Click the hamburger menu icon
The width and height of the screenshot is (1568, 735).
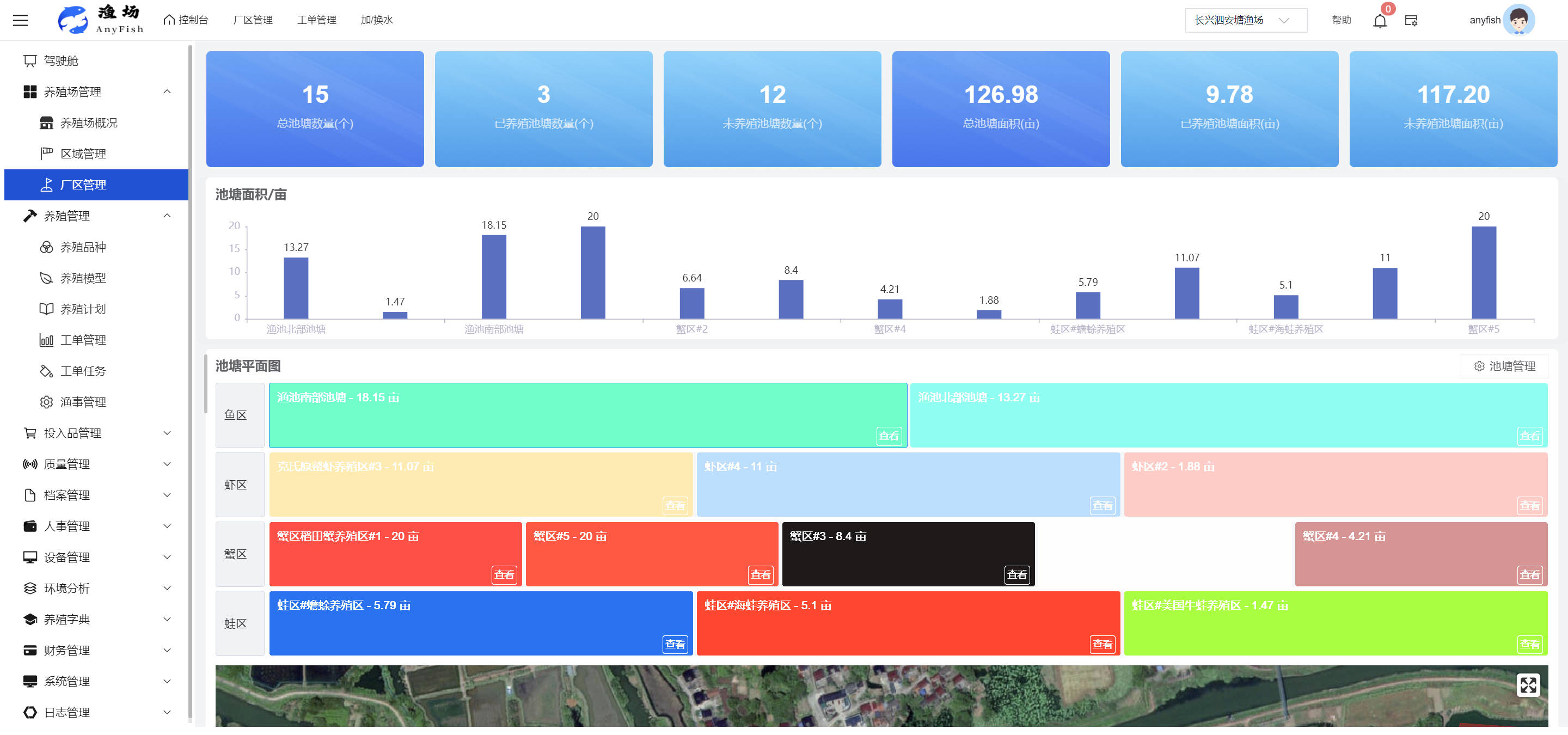point(21,20)
